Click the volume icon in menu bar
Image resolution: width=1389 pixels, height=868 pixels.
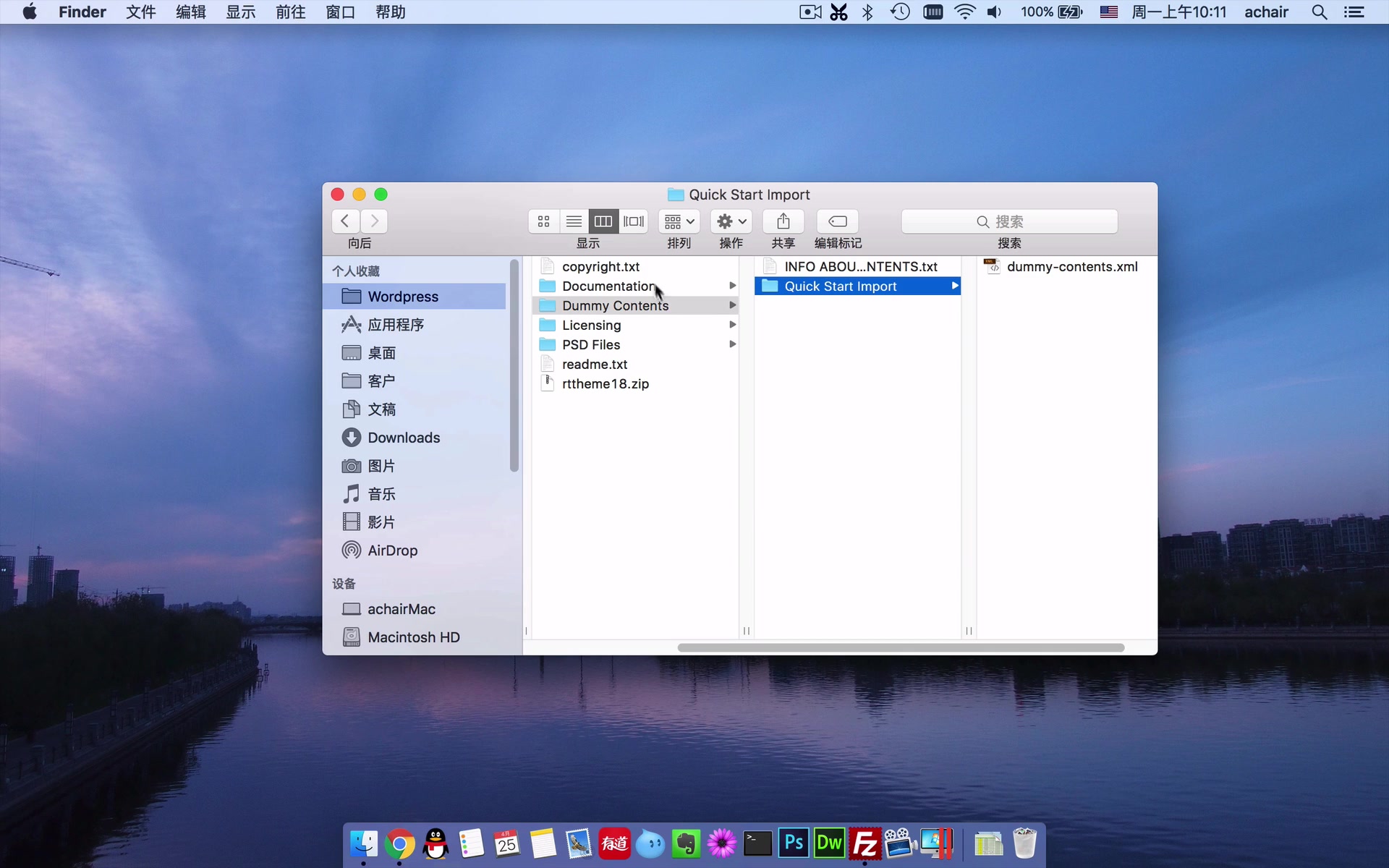pyautogui.click(x=995, y=12)
